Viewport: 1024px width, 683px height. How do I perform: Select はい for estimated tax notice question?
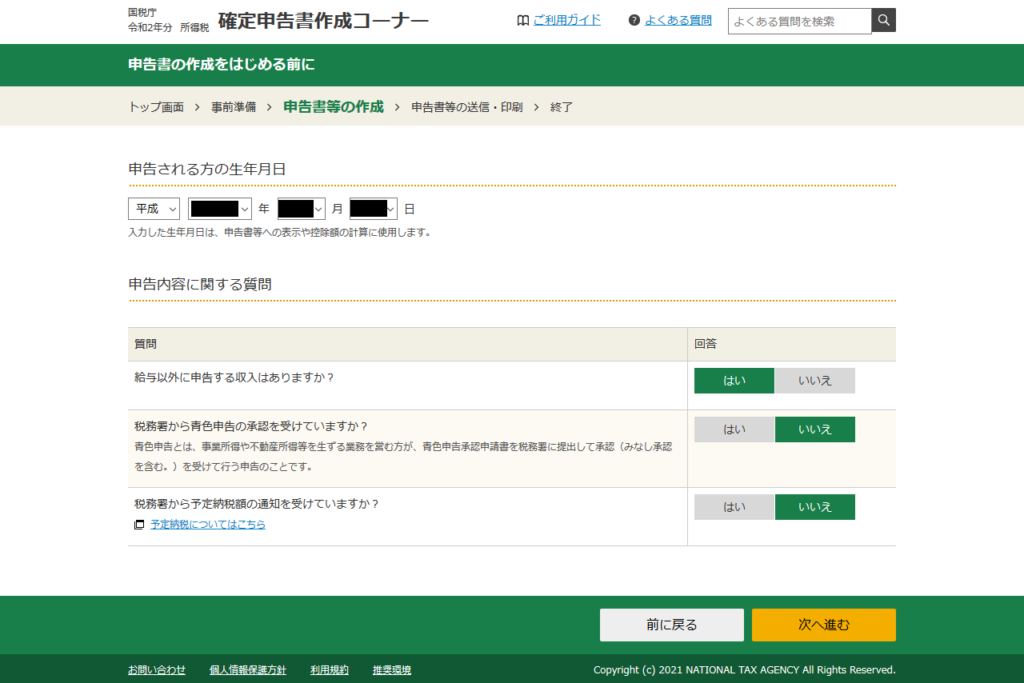[x=734, y=507]
